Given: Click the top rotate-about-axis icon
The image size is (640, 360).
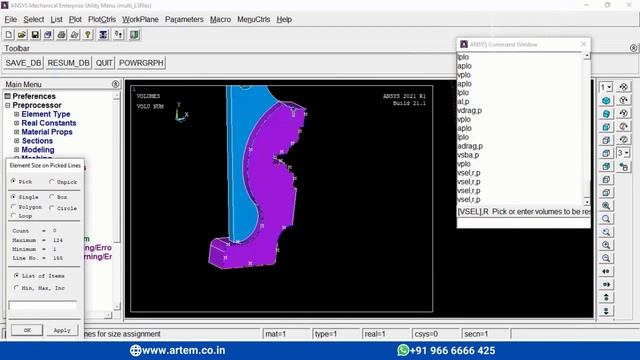Looking at the screenshot, I should point(624,87).
